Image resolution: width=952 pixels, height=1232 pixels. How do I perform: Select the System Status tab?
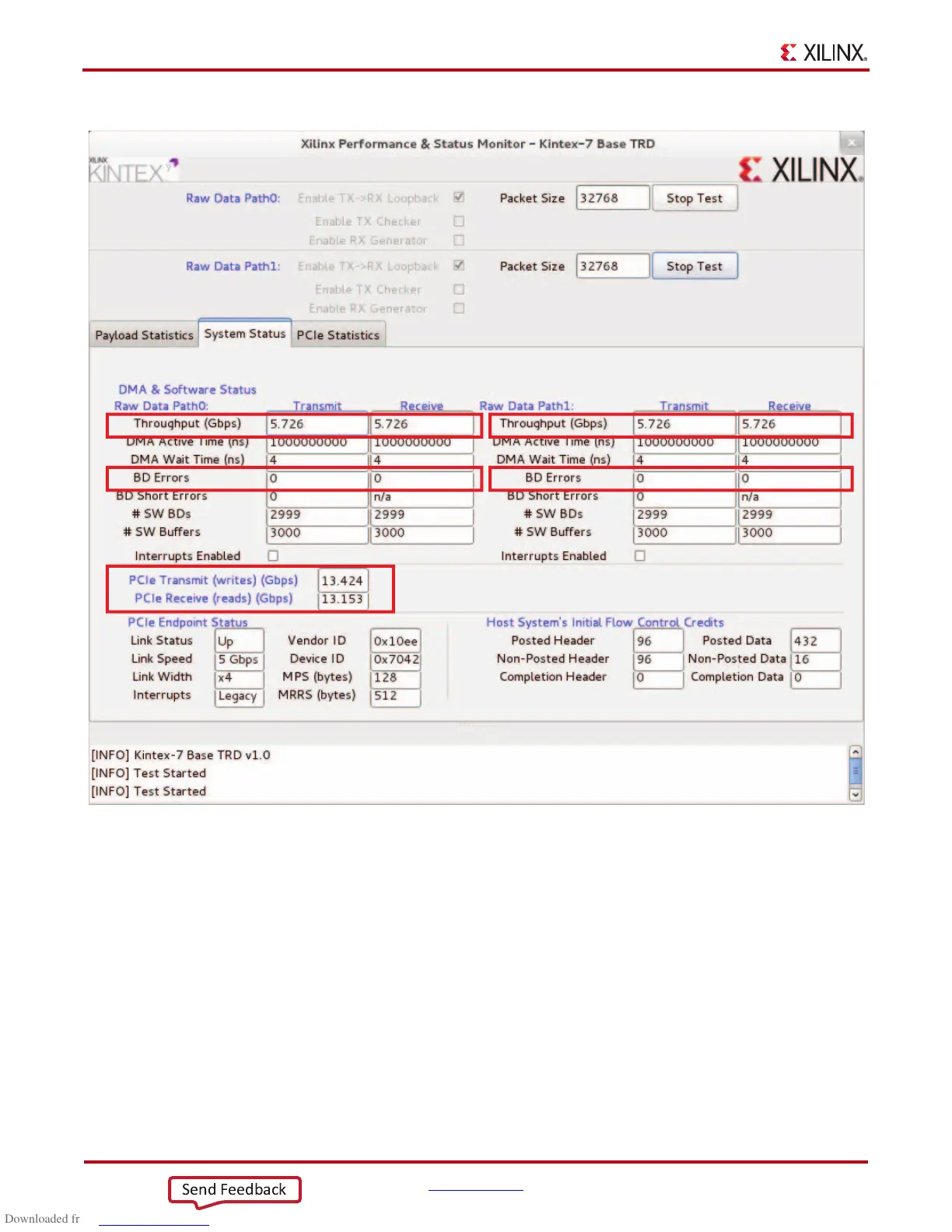pyautogui.click(x=245, y=333)
